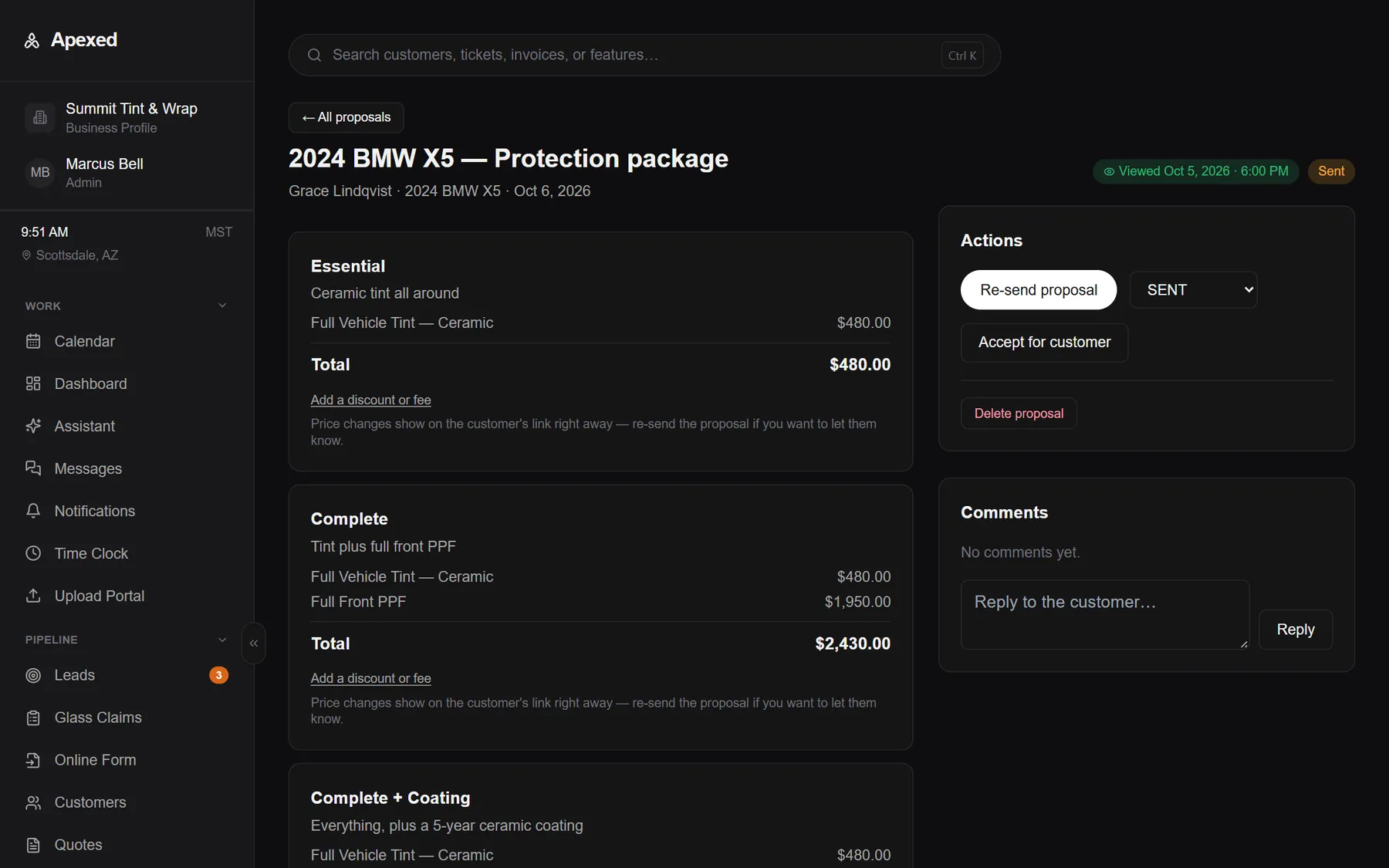The width and height of the screenshot is (1389, 868).
Task: Click Add a discount or fee under Essential
Action: click(370, 400)
